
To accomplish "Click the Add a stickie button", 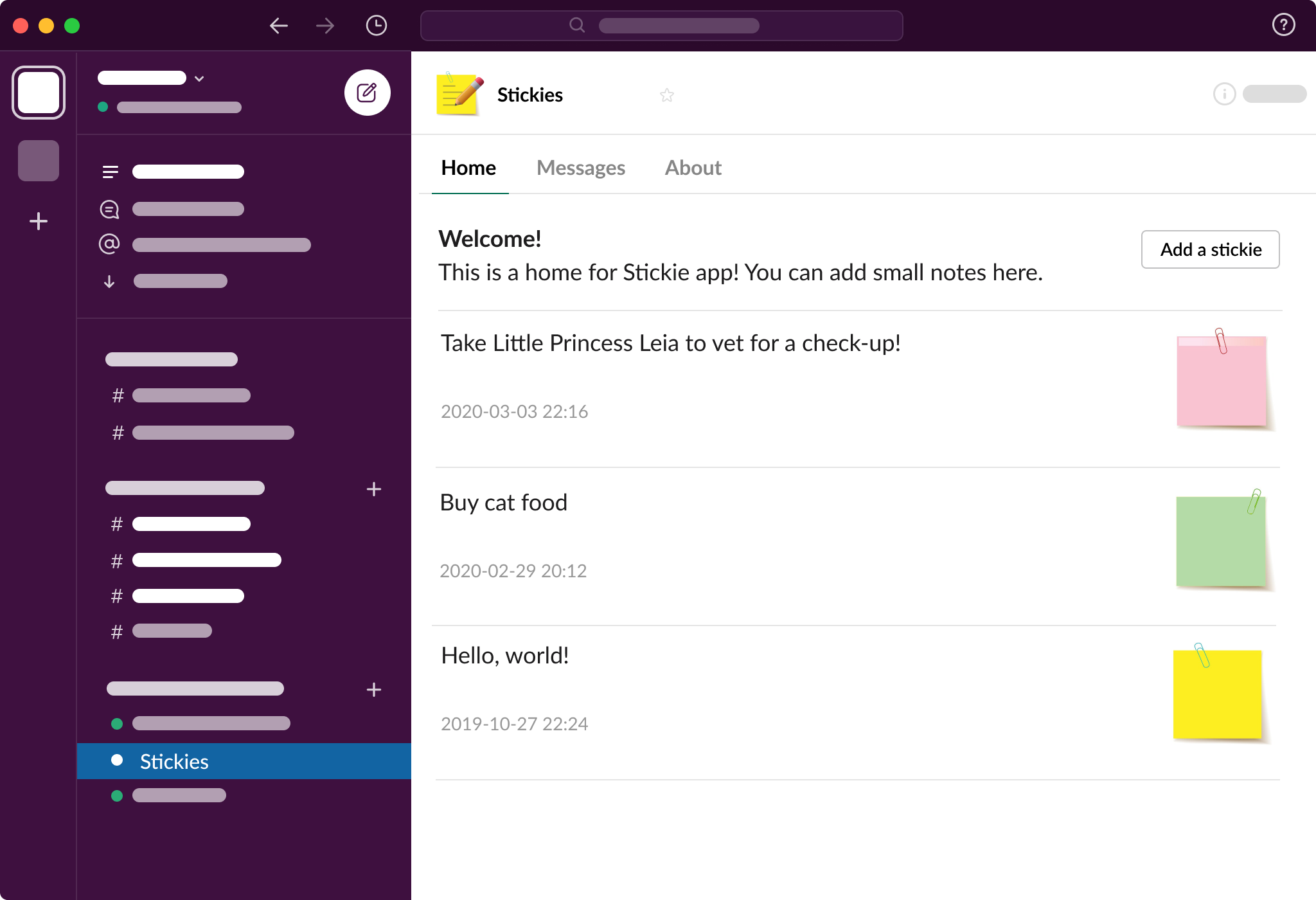I will point(1210,249).
